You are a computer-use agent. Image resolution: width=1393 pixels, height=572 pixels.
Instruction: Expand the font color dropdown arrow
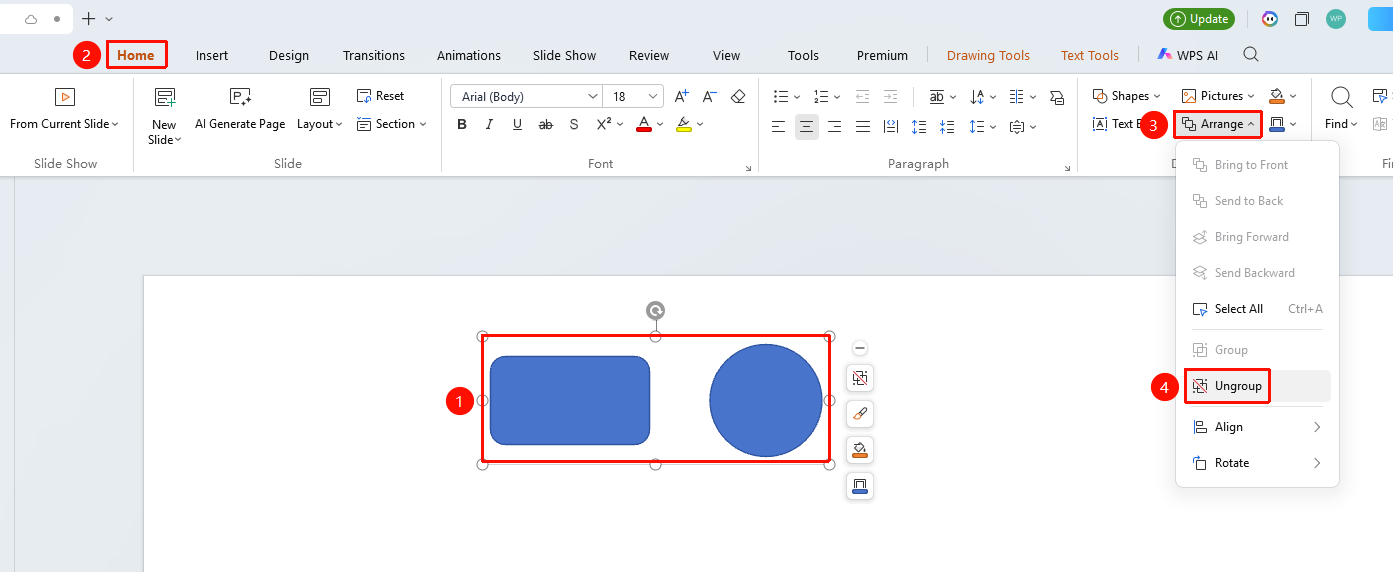click(x=661, y=125)
